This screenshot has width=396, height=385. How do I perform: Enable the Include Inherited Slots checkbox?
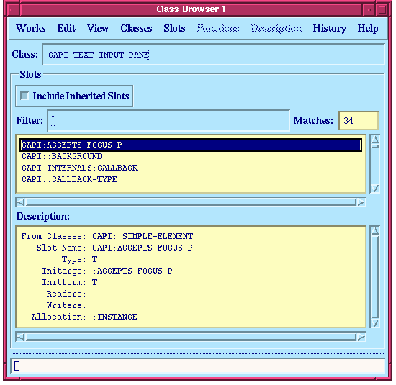pos(24,96)
